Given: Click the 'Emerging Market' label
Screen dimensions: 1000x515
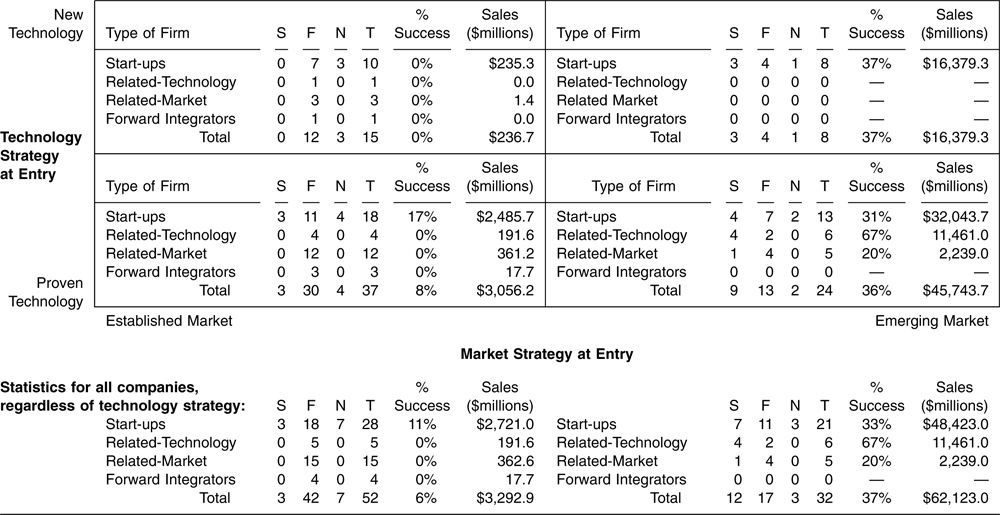Looking at the screenshot, I should 932,321.
